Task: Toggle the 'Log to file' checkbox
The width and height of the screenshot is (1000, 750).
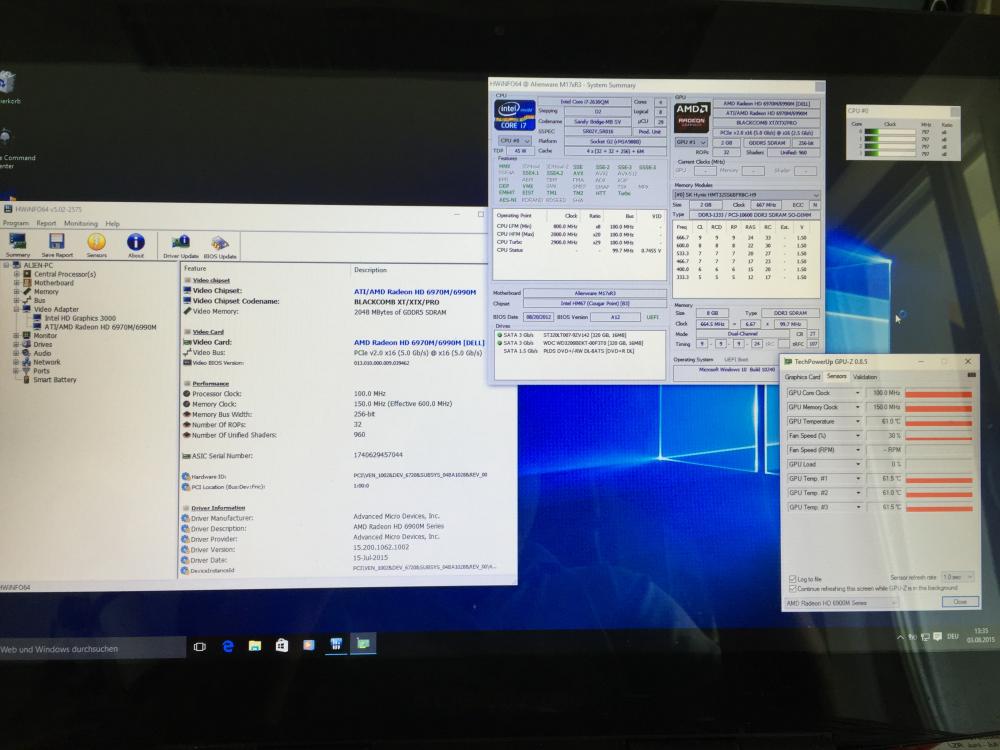Action: click(792, 579)
